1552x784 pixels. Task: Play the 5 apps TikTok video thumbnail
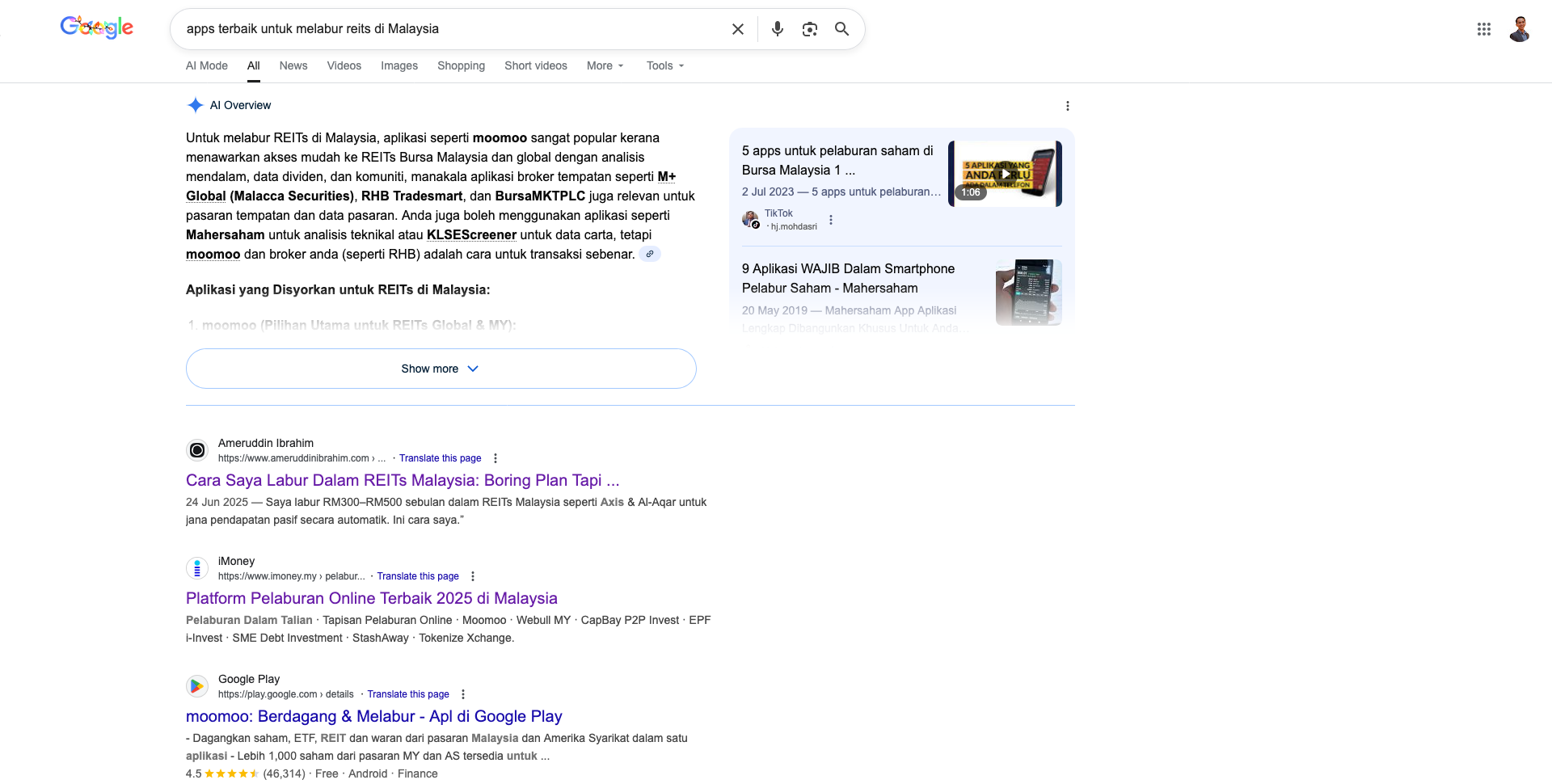(1004, 174)
